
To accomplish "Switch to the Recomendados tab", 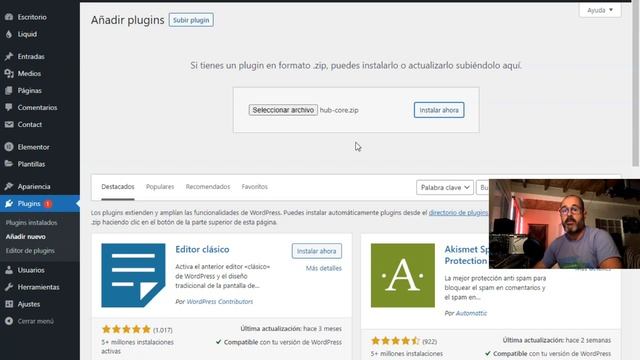I will (208, 187).
